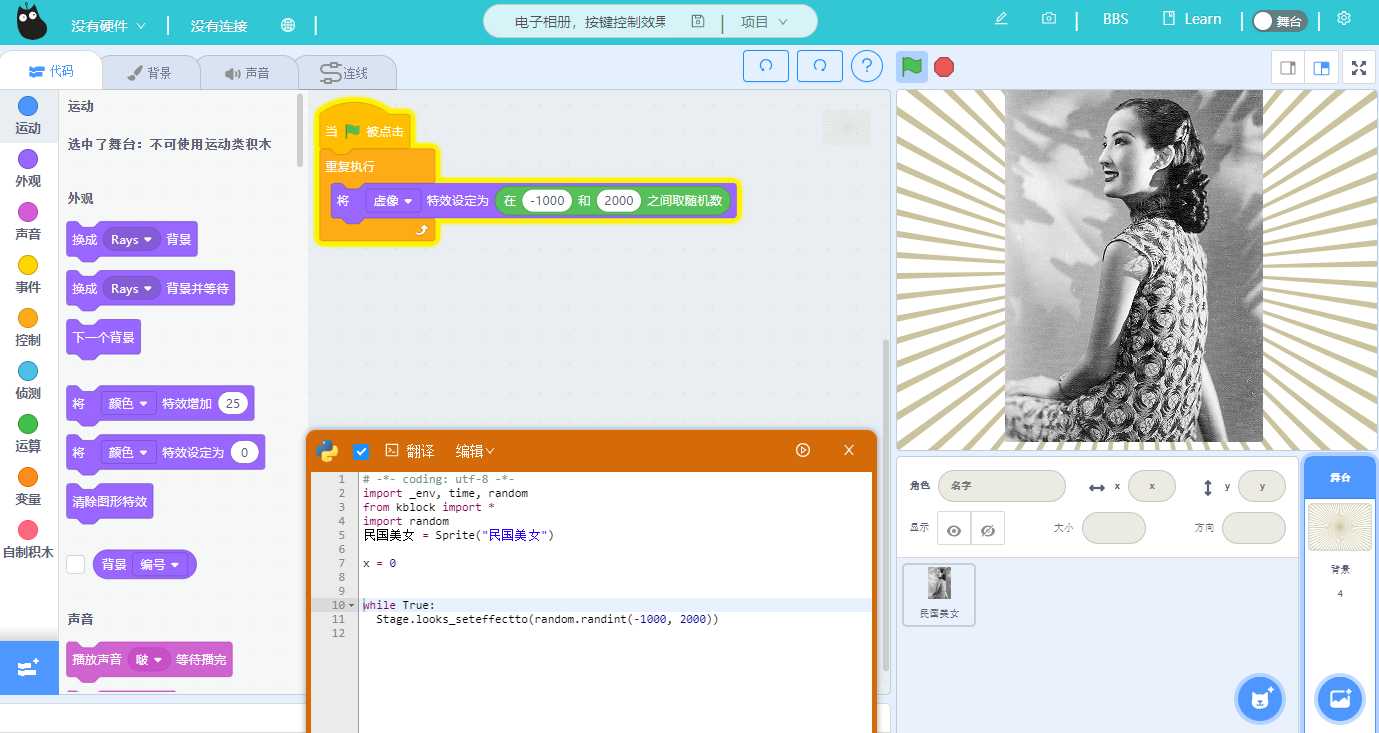1379x733 pixels.
Task: Click the pencil edit icon in header
Action: click(1001, 19)
